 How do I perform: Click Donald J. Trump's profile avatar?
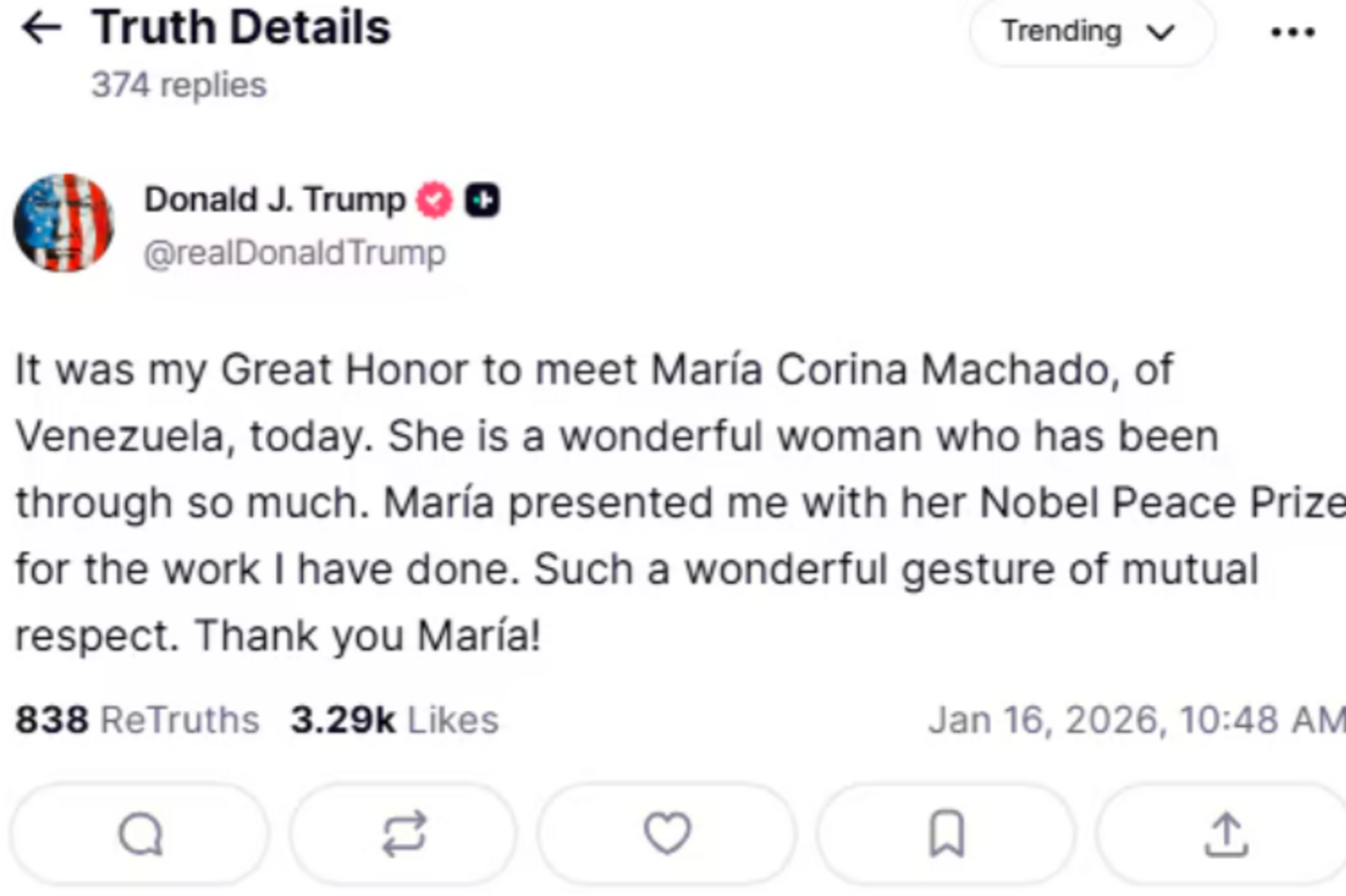point(66,223)
